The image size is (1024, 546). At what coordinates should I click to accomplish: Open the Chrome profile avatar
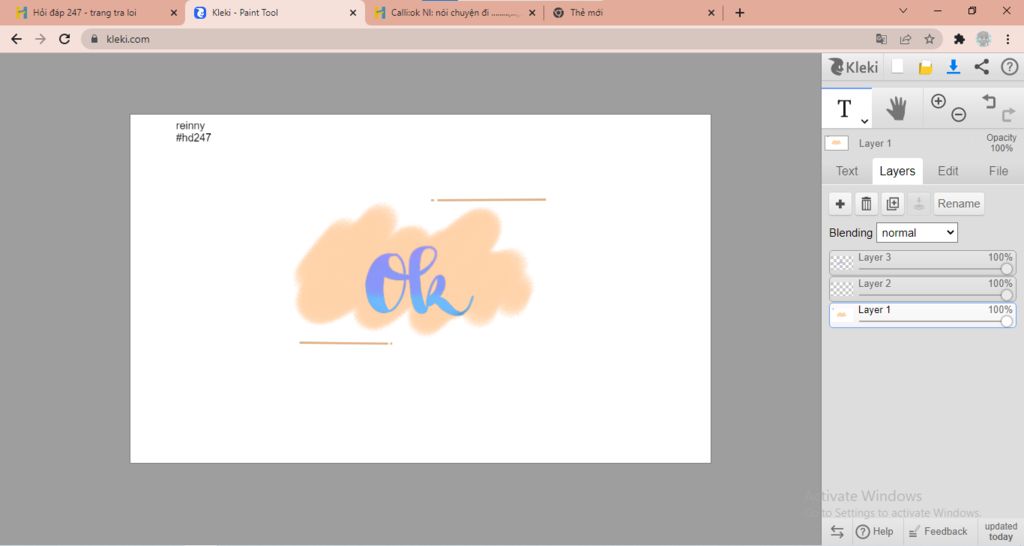coord(984,39)
